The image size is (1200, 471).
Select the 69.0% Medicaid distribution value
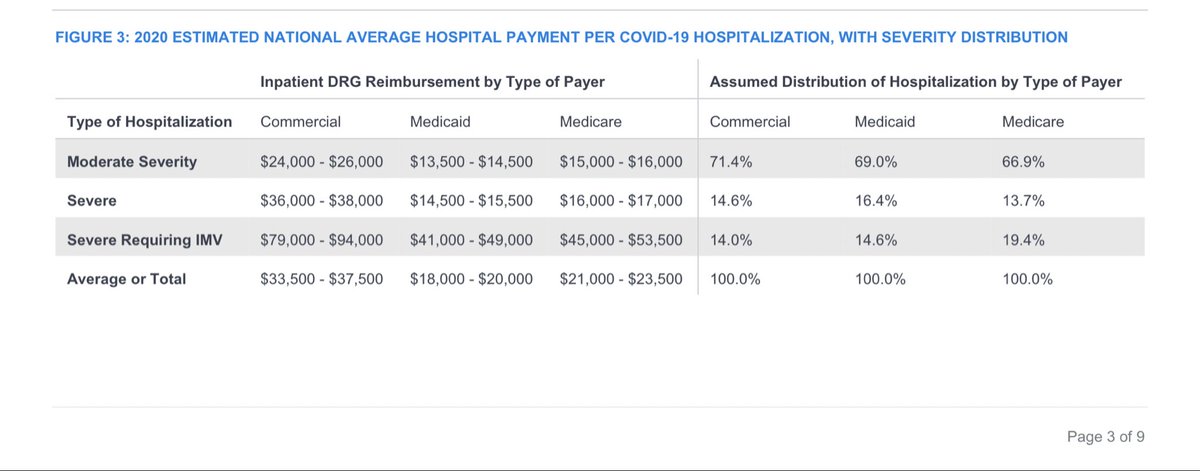click(x=877, y=161)
